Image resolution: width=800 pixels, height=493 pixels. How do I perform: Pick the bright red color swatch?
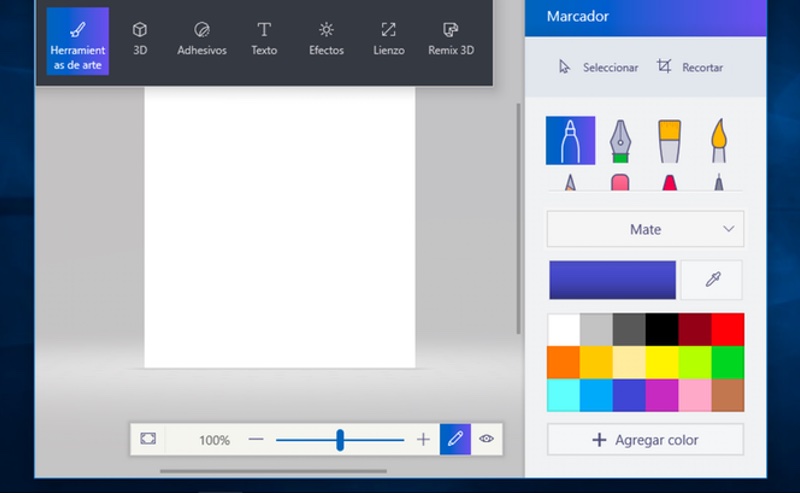coord(728,330)
